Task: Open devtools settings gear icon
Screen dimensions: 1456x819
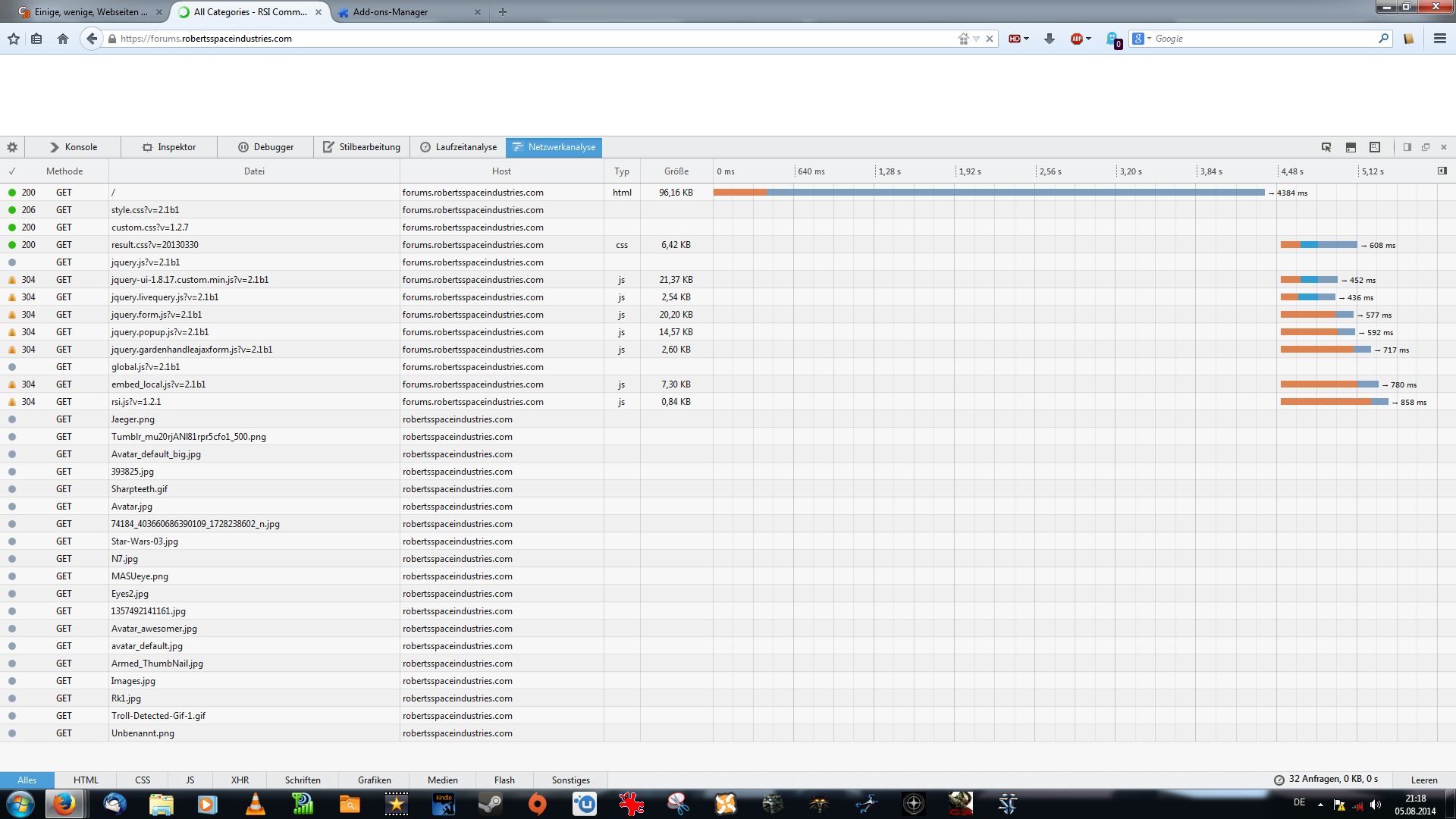Action: pyautogui.click(x=12, y=147)
